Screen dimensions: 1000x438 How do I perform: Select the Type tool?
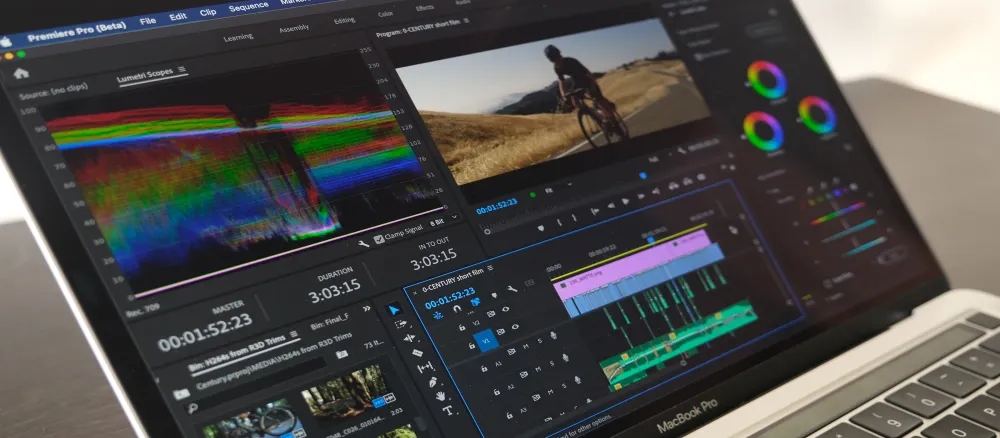(447, 410)
